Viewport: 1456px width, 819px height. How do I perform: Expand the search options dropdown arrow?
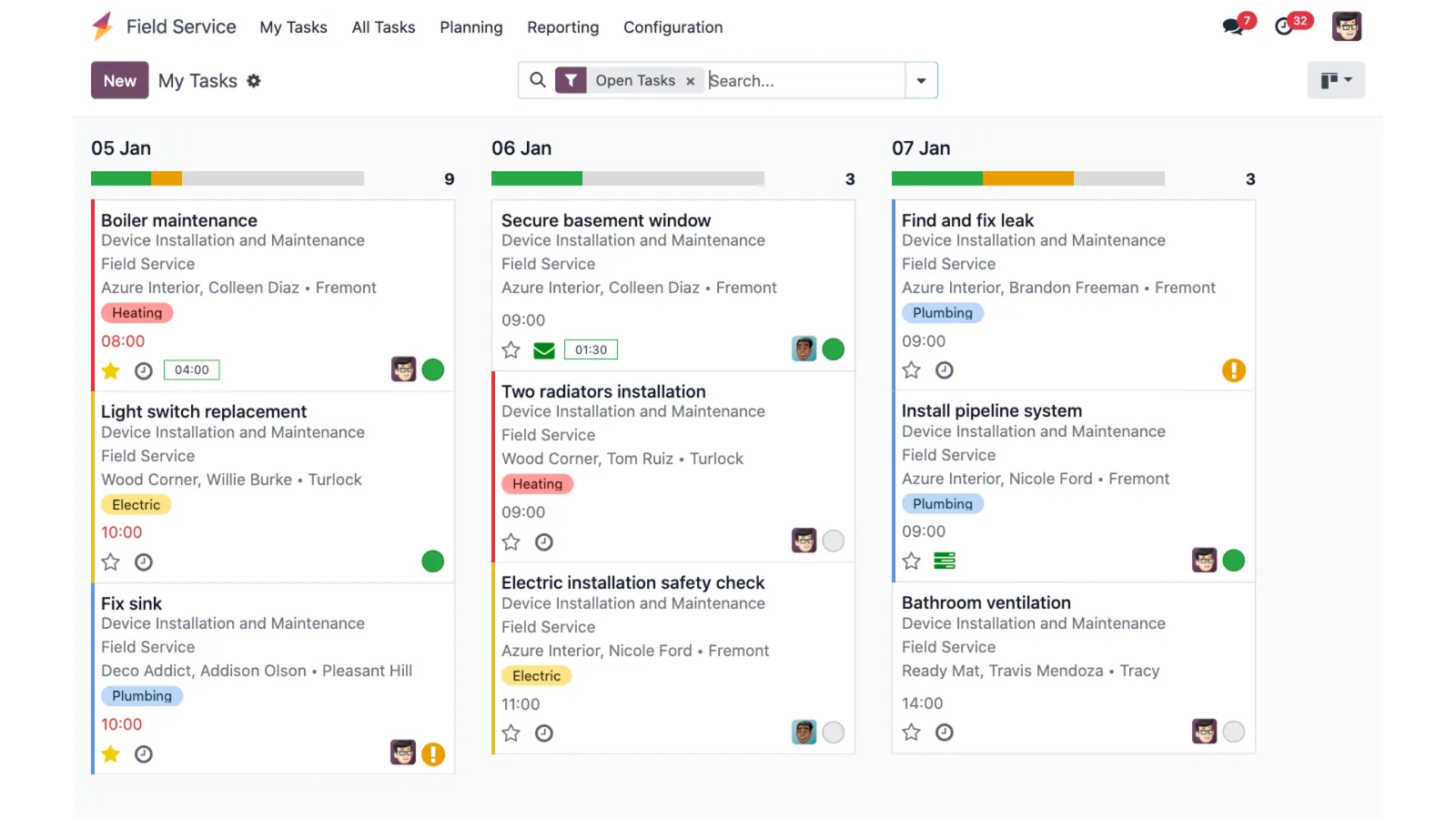921,80
